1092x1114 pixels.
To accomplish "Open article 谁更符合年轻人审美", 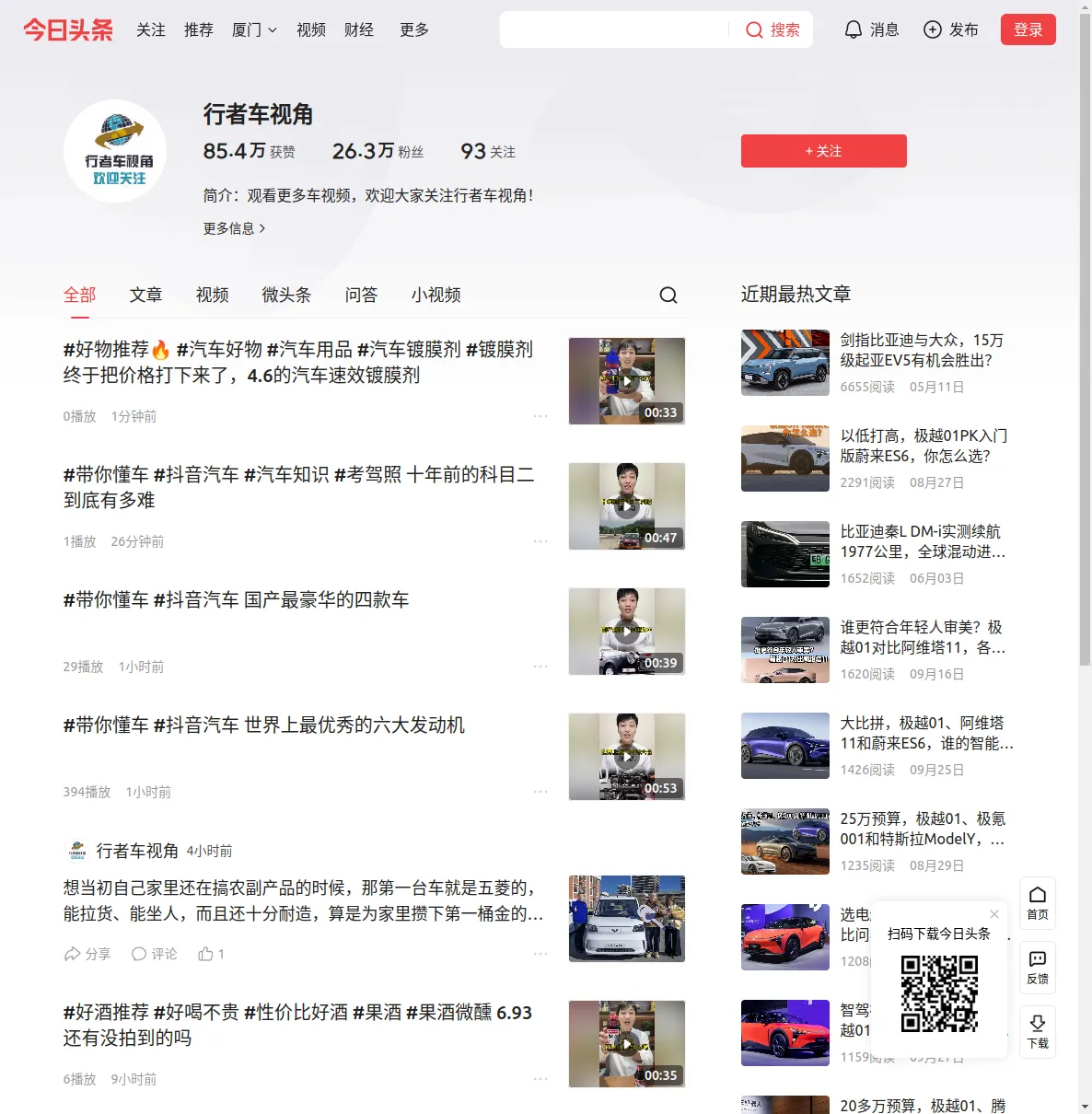I will (x=924, y=637).
